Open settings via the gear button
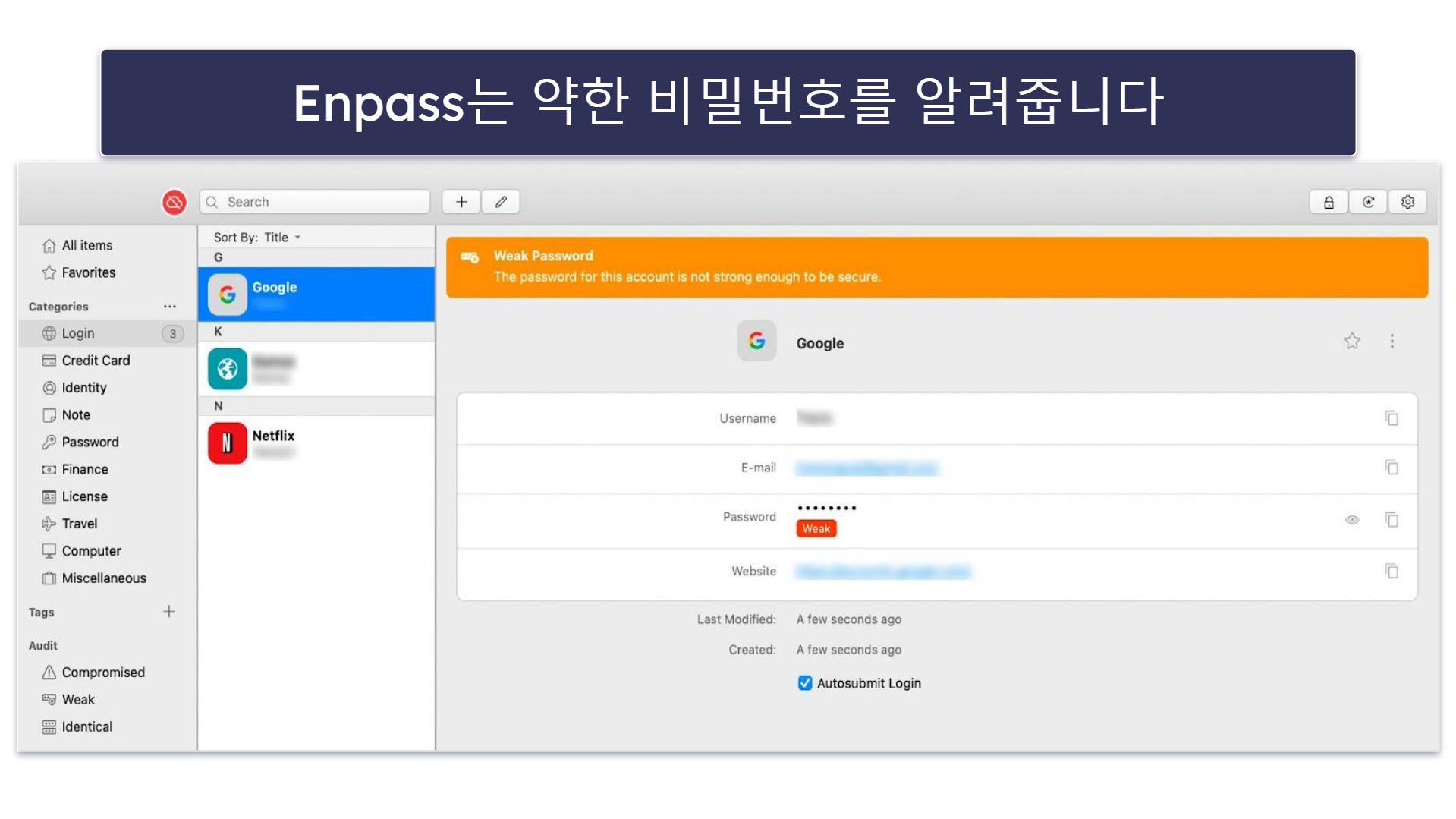Image resolution: width=1456 pixels, height=819 pixels. tap(1407, 202)
